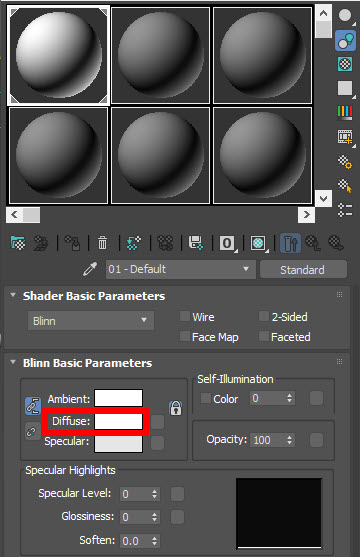Click the Glossiness map button
360x557 pixels.
(177, 517)
